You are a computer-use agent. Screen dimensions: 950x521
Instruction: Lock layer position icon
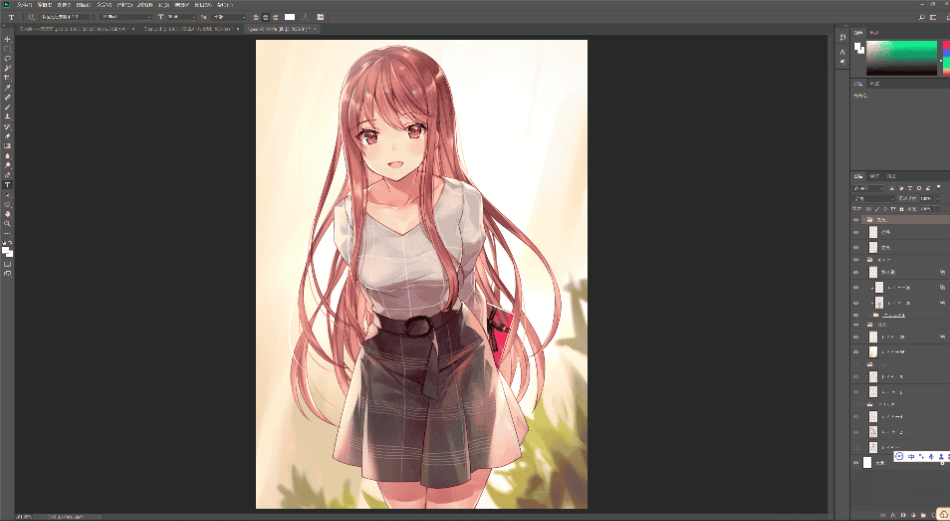point(885,209)
